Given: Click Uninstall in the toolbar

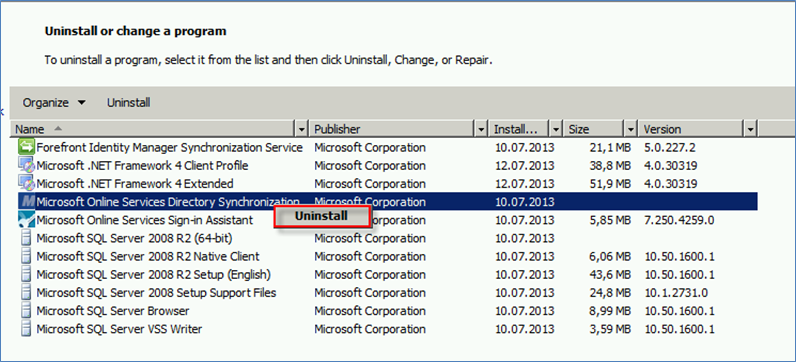Looking at the screenshot, I should (x=128, y=103).
